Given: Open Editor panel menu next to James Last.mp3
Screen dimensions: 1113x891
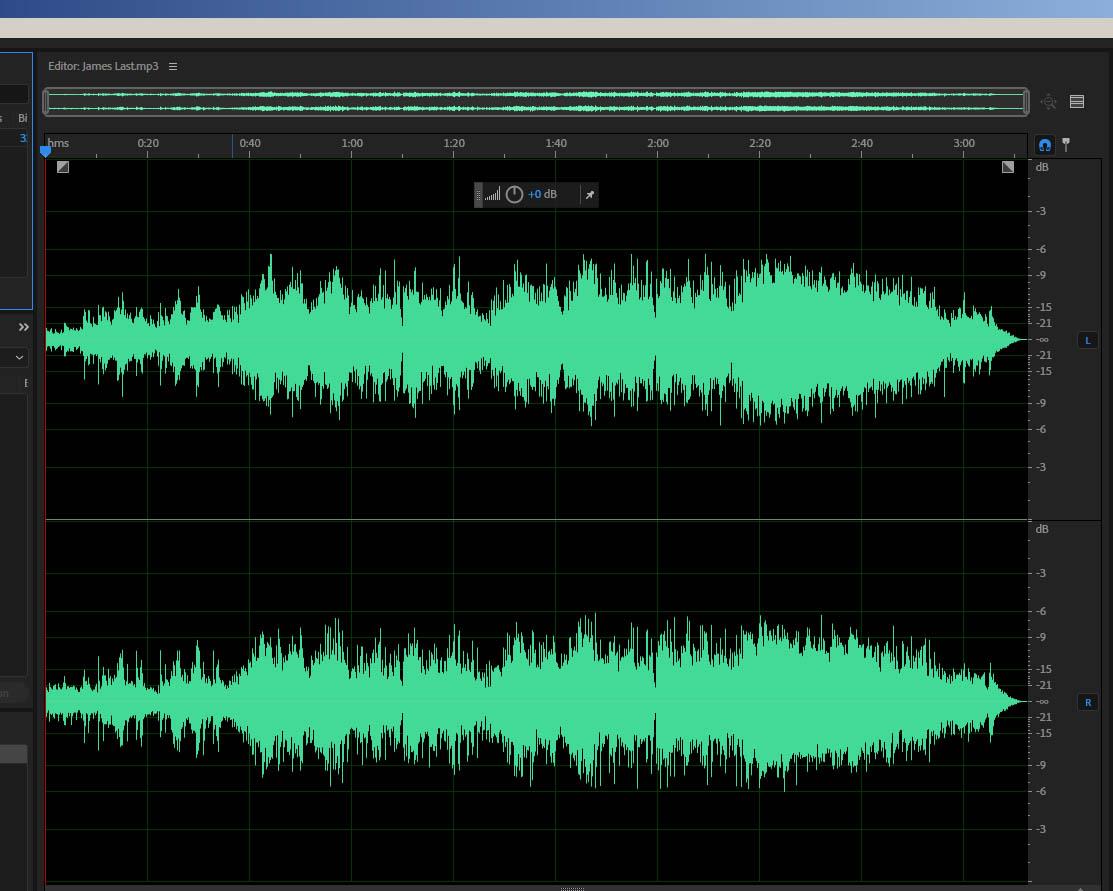Looking at the screenshot, I should tap(172, 66).
